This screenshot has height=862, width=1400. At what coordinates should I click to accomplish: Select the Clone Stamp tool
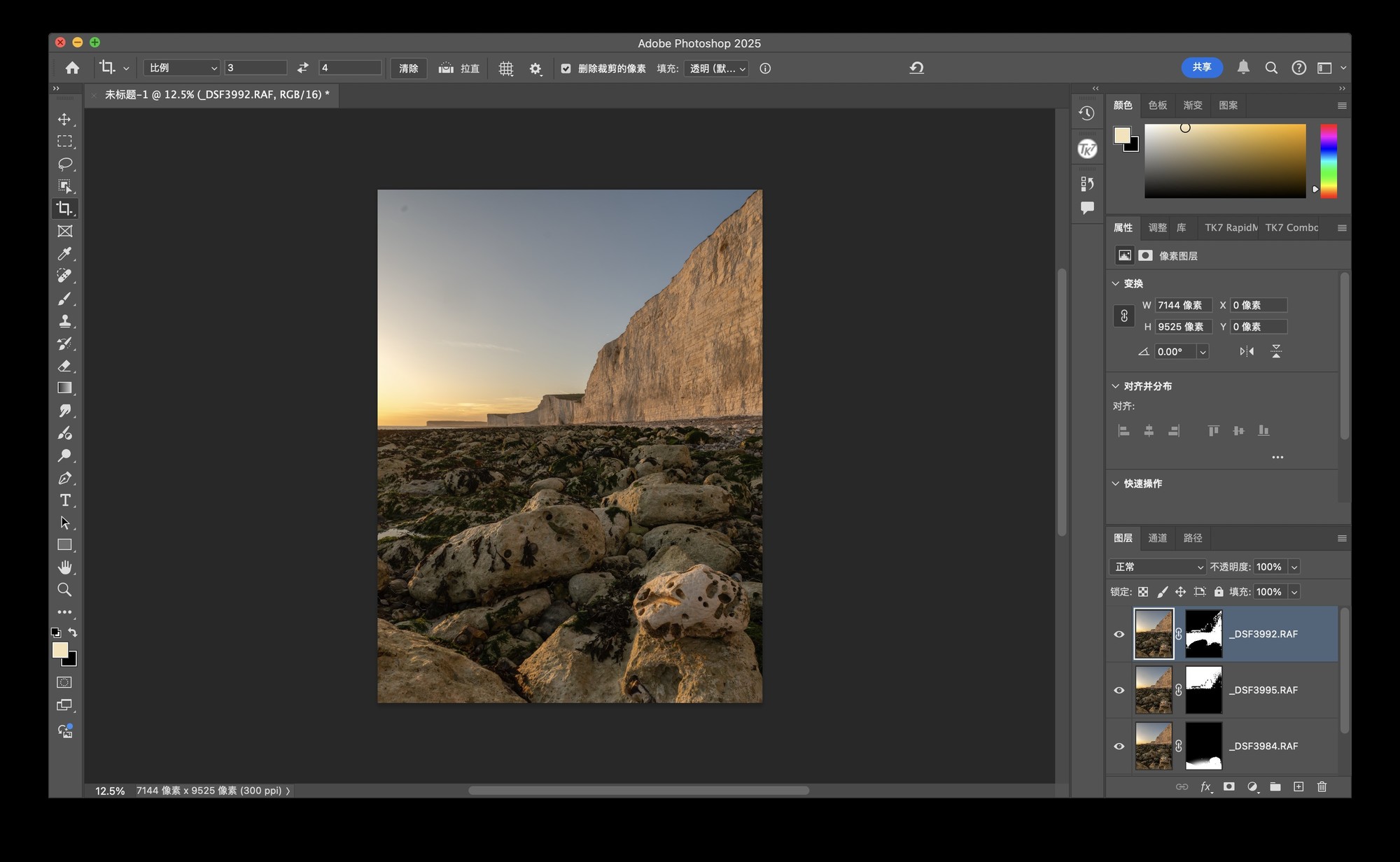coord(64,321)
